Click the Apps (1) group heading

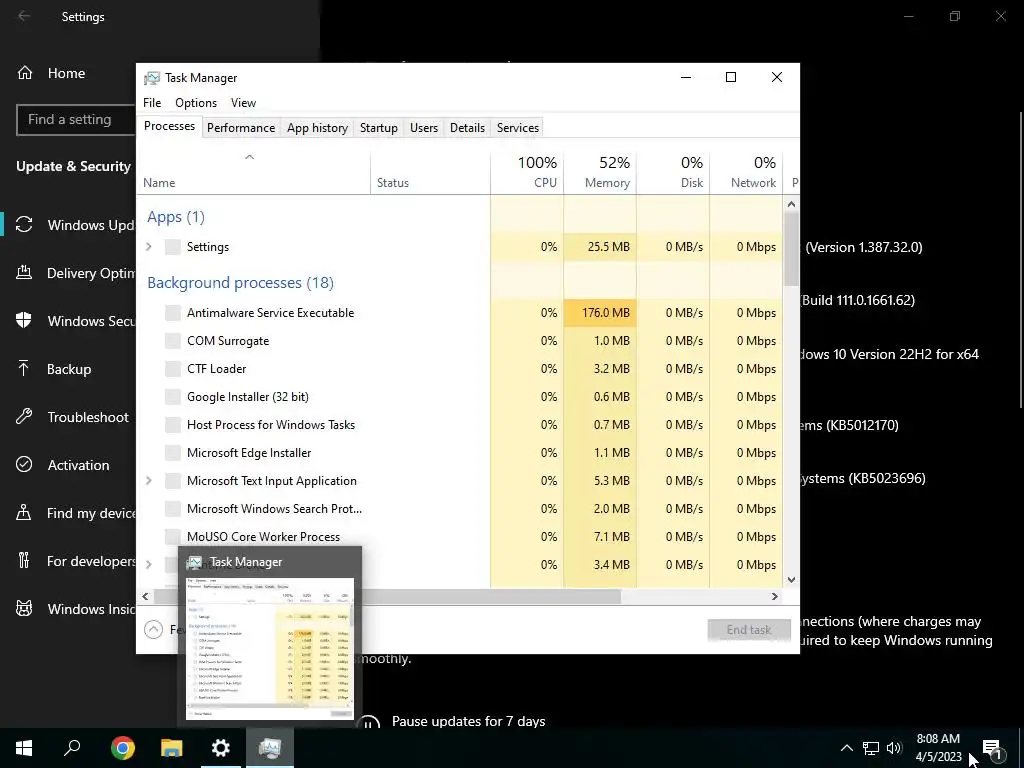[176, 217]
